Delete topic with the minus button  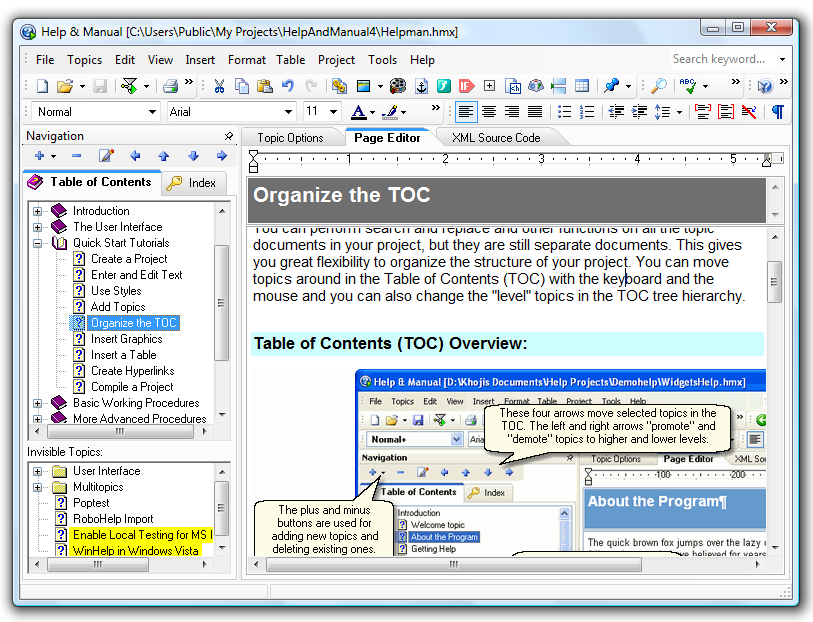point(76,156)
